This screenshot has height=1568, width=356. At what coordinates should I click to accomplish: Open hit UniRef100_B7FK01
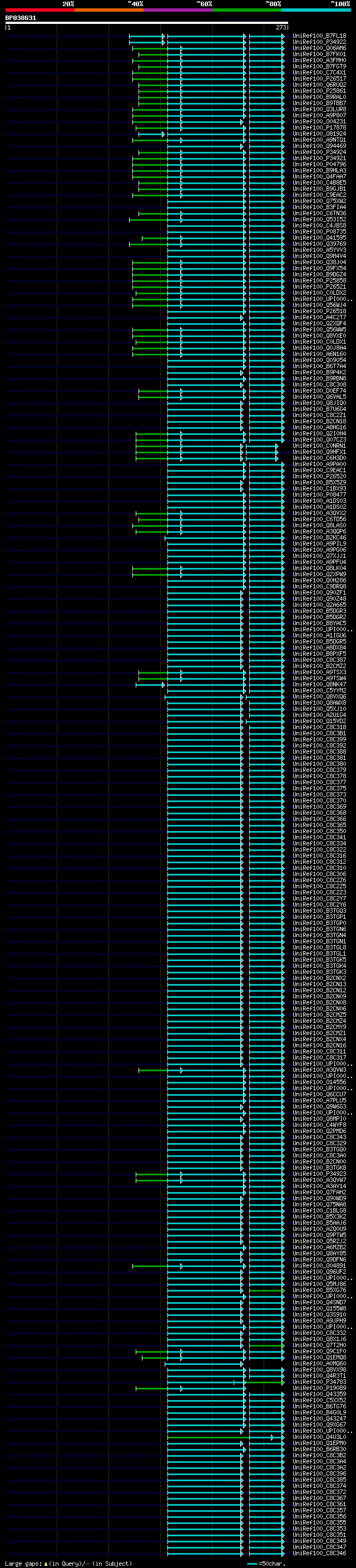[319, 54]
